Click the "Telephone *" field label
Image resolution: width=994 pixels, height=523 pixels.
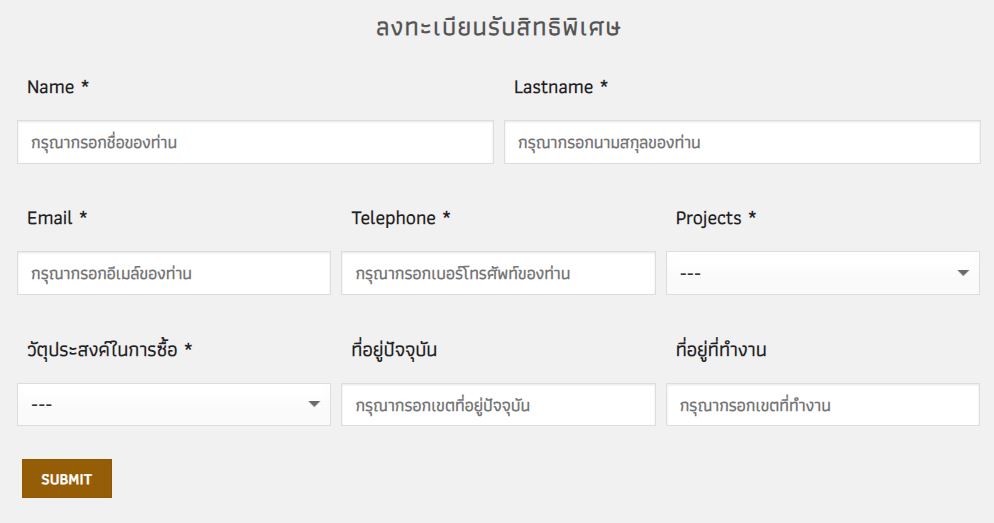(401, 218)
